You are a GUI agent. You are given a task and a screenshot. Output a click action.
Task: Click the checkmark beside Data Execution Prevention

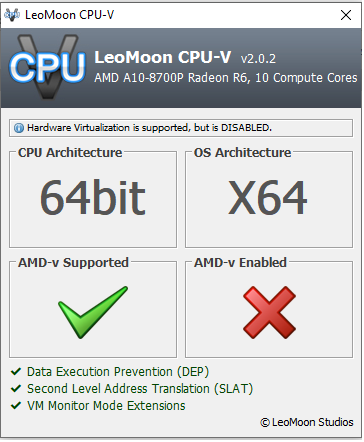pyautogui.click(x=16, y=371)
